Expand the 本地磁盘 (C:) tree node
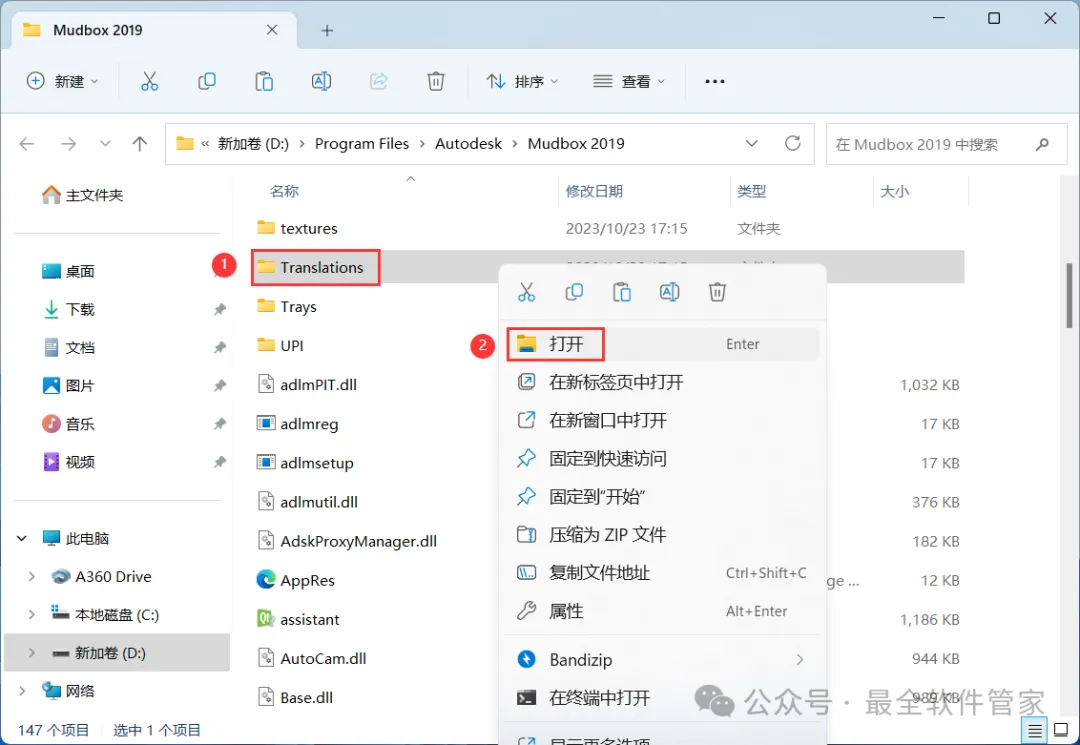The height and width of the screenshot is (745, 1080). pyautogui.click(x=32, y=614)
